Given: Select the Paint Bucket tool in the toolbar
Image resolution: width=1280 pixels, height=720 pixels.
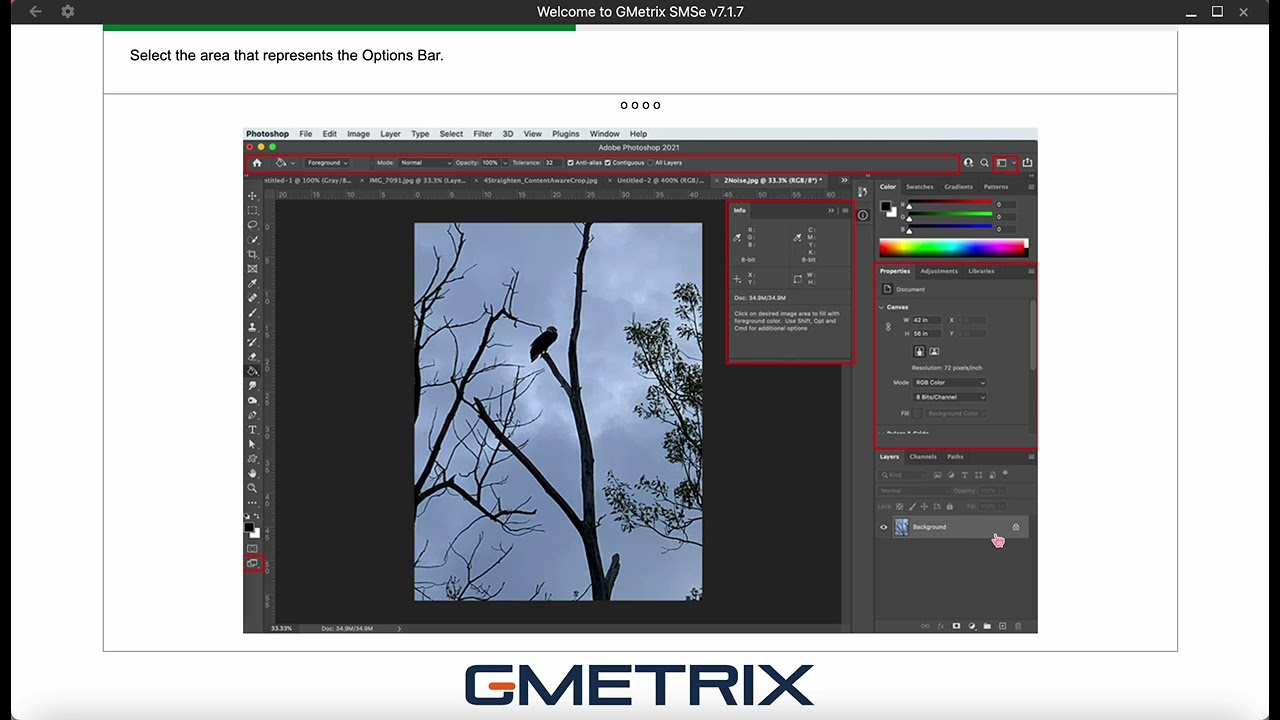Looking at the screenshot, I should click(252, 370).
